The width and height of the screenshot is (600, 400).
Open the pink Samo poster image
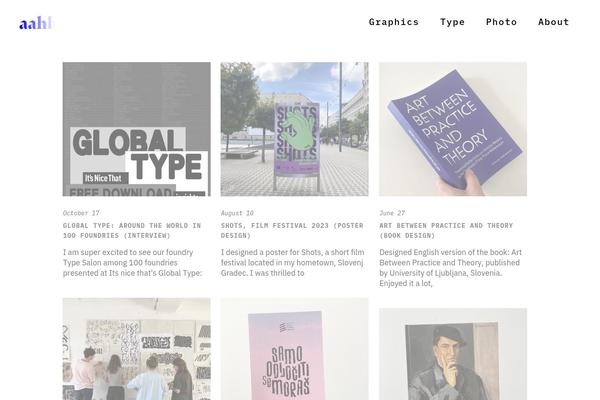tap(294, 349)
